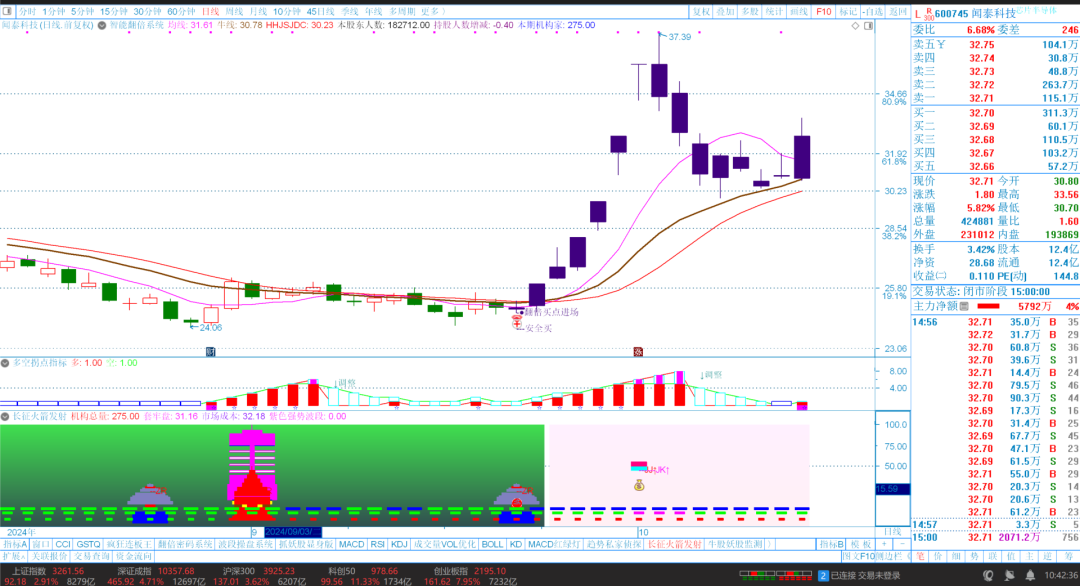
Task: Open the 扩展 extension tab
Action: pos(13,556)
